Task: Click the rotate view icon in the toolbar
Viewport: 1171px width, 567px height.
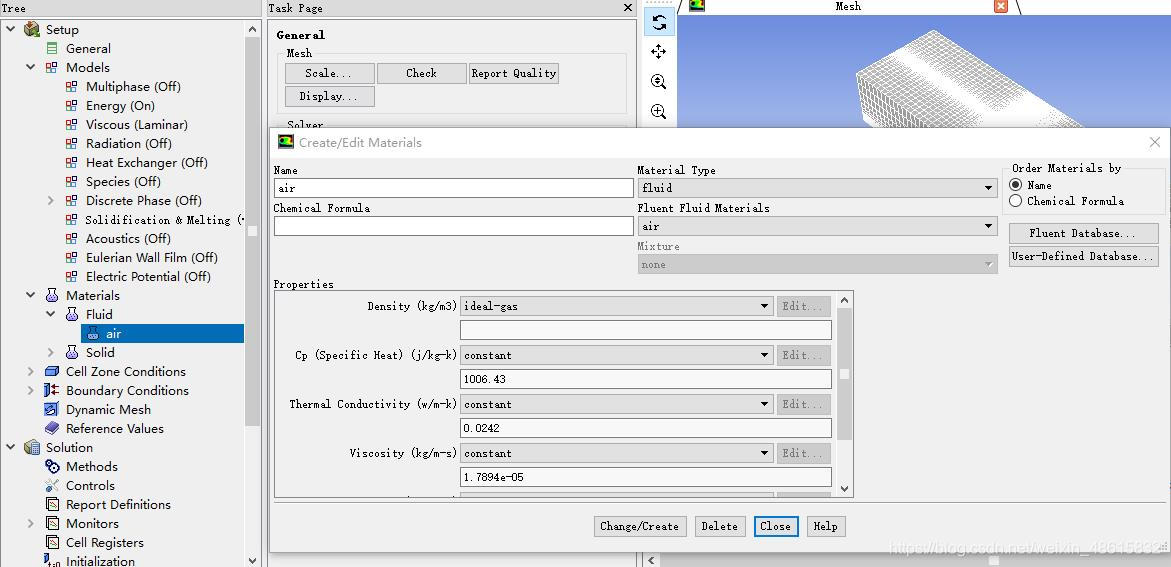Action: click(x=659, y=22)
